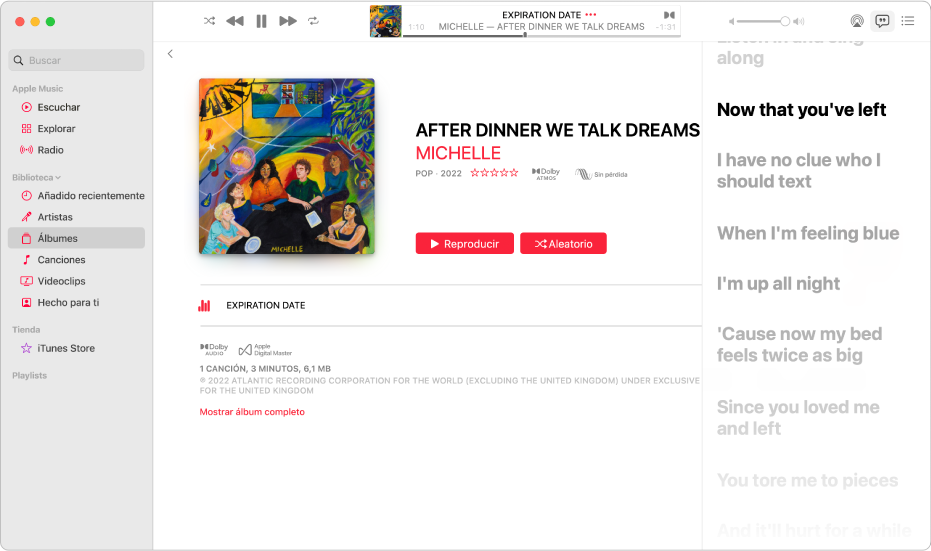Go to previous track
The image size is (931, 551).
[x=235, y=21]
